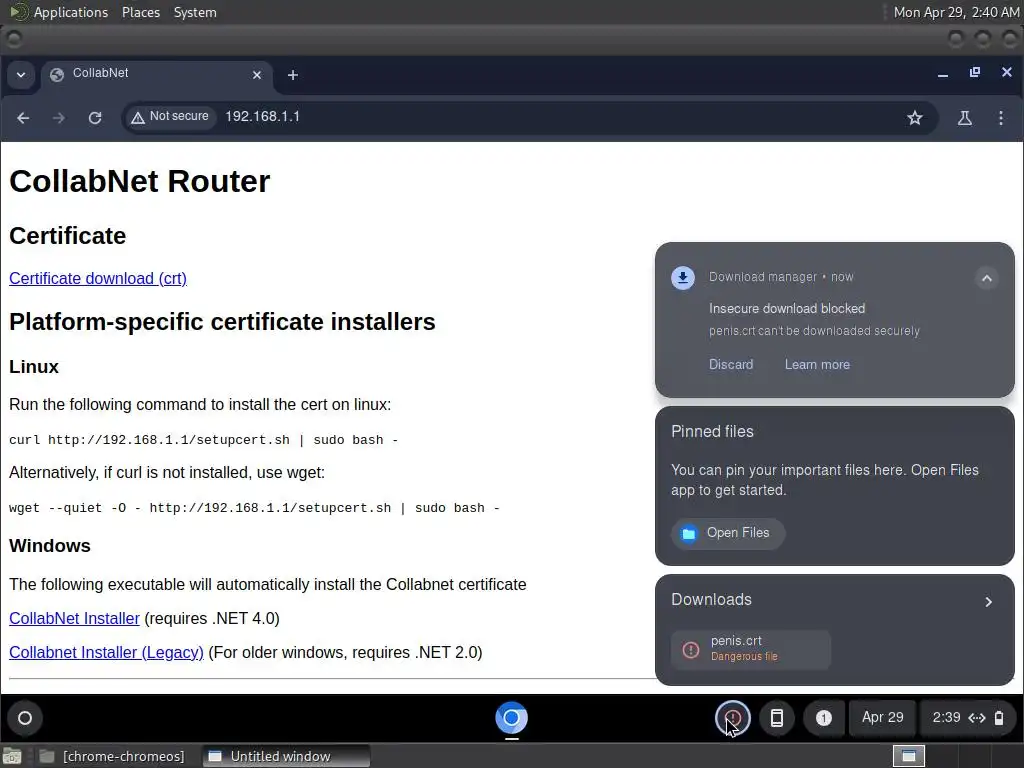Viewport: 1024px width, 768px height.
Task: Click the curl setupcert.sh command text
Action: tap(203, 440)
